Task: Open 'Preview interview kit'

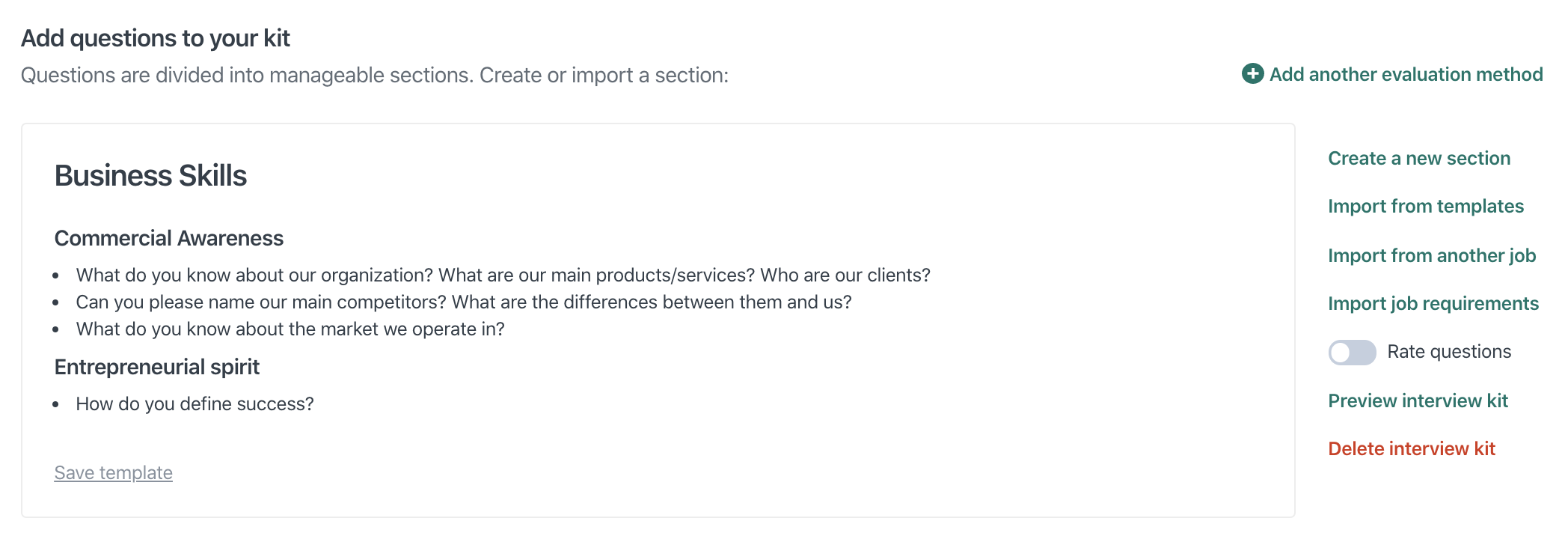Action: pyautogui.click(x=1418, y=401)
